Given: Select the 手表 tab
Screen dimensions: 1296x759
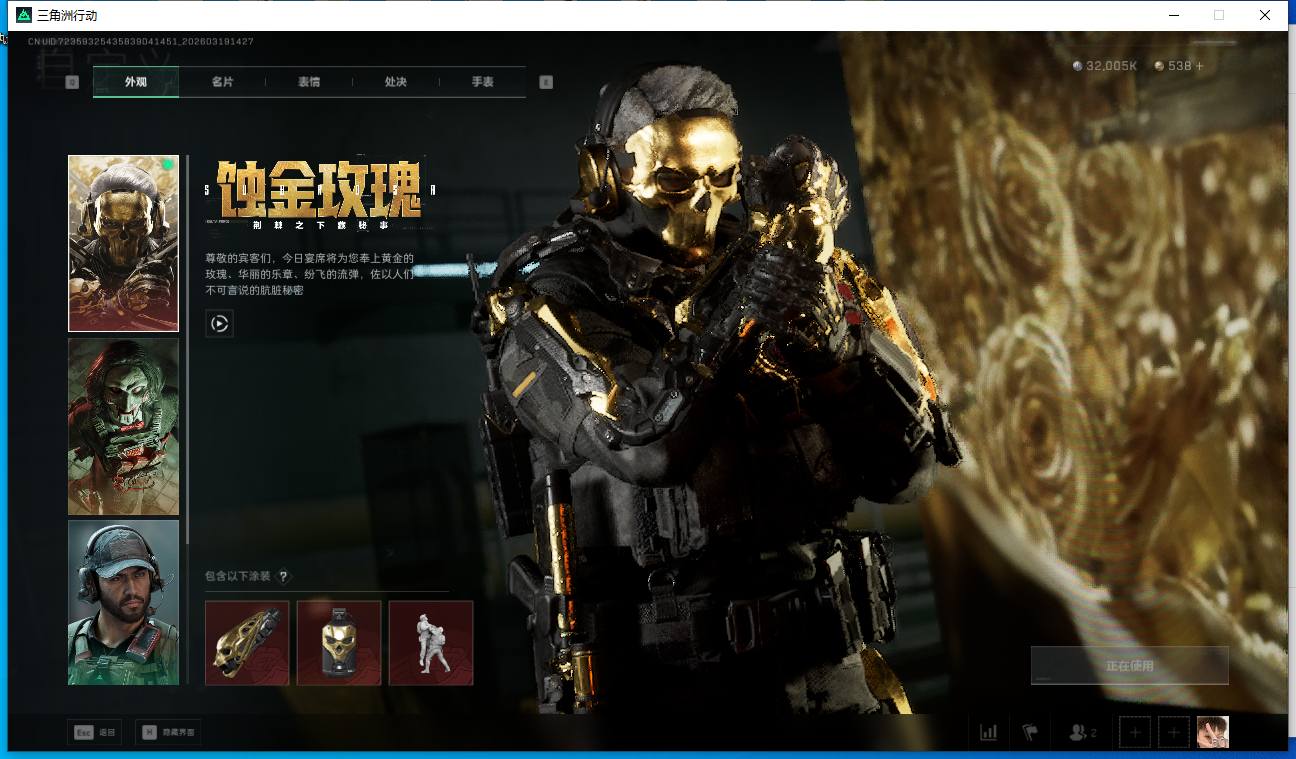Looking at the screenshot, I should point(483,82).
